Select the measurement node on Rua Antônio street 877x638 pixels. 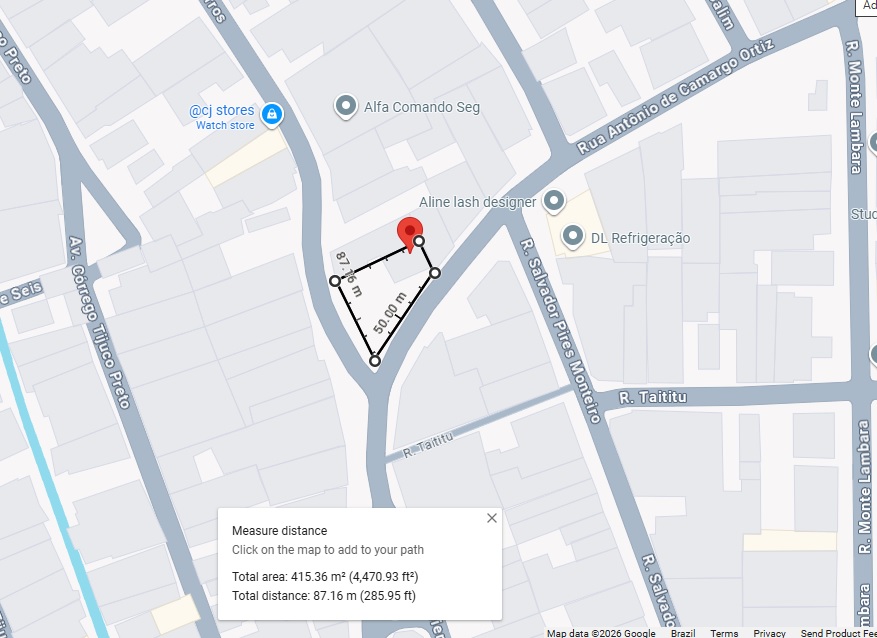click(435, 273)
